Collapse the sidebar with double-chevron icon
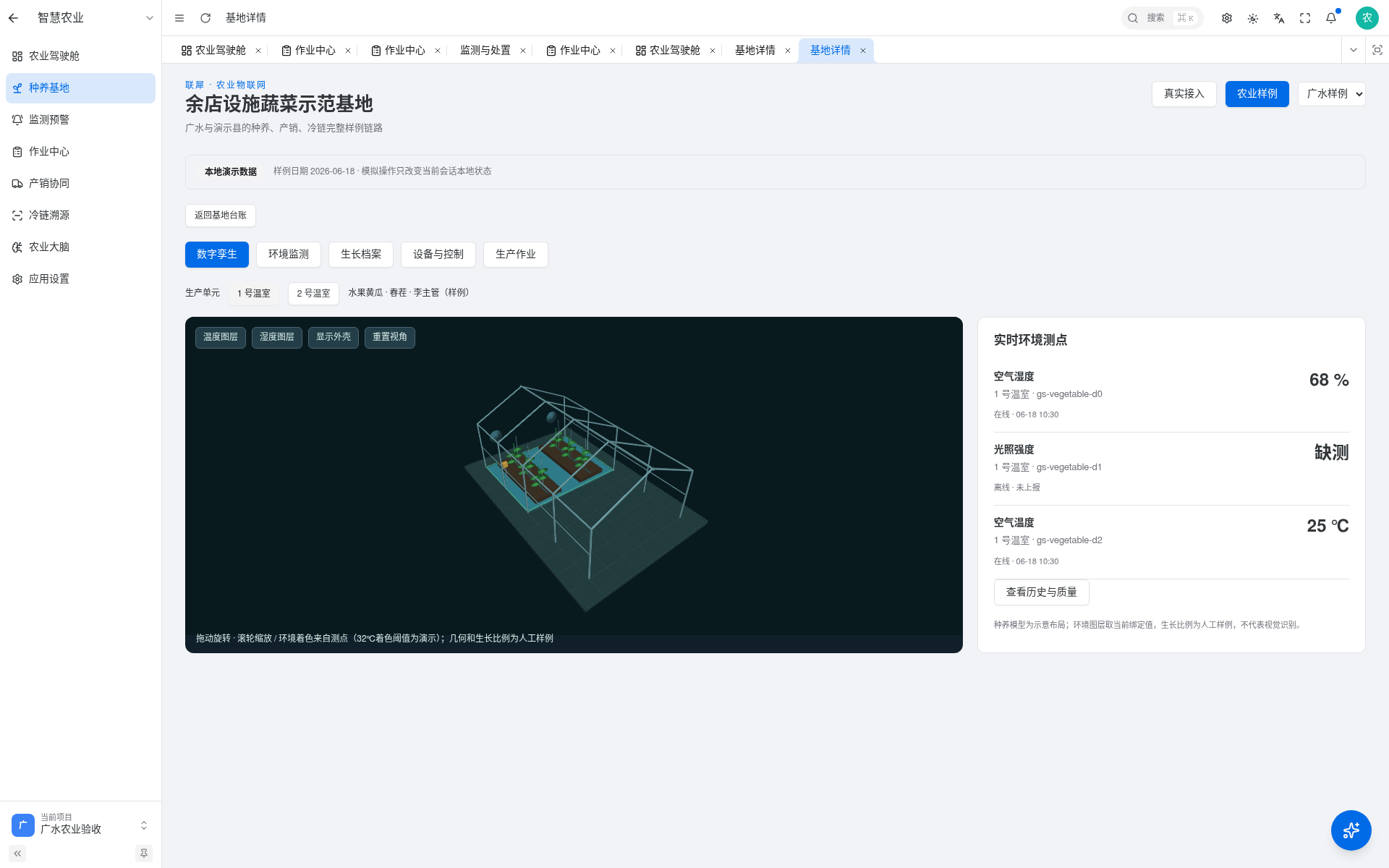 (x=17, y=854)
